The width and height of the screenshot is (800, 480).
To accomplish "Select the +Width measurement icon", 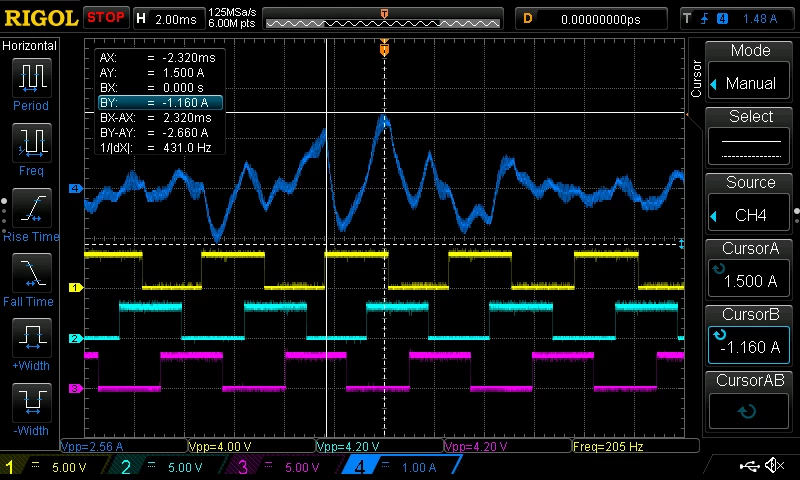I will 32,337.
